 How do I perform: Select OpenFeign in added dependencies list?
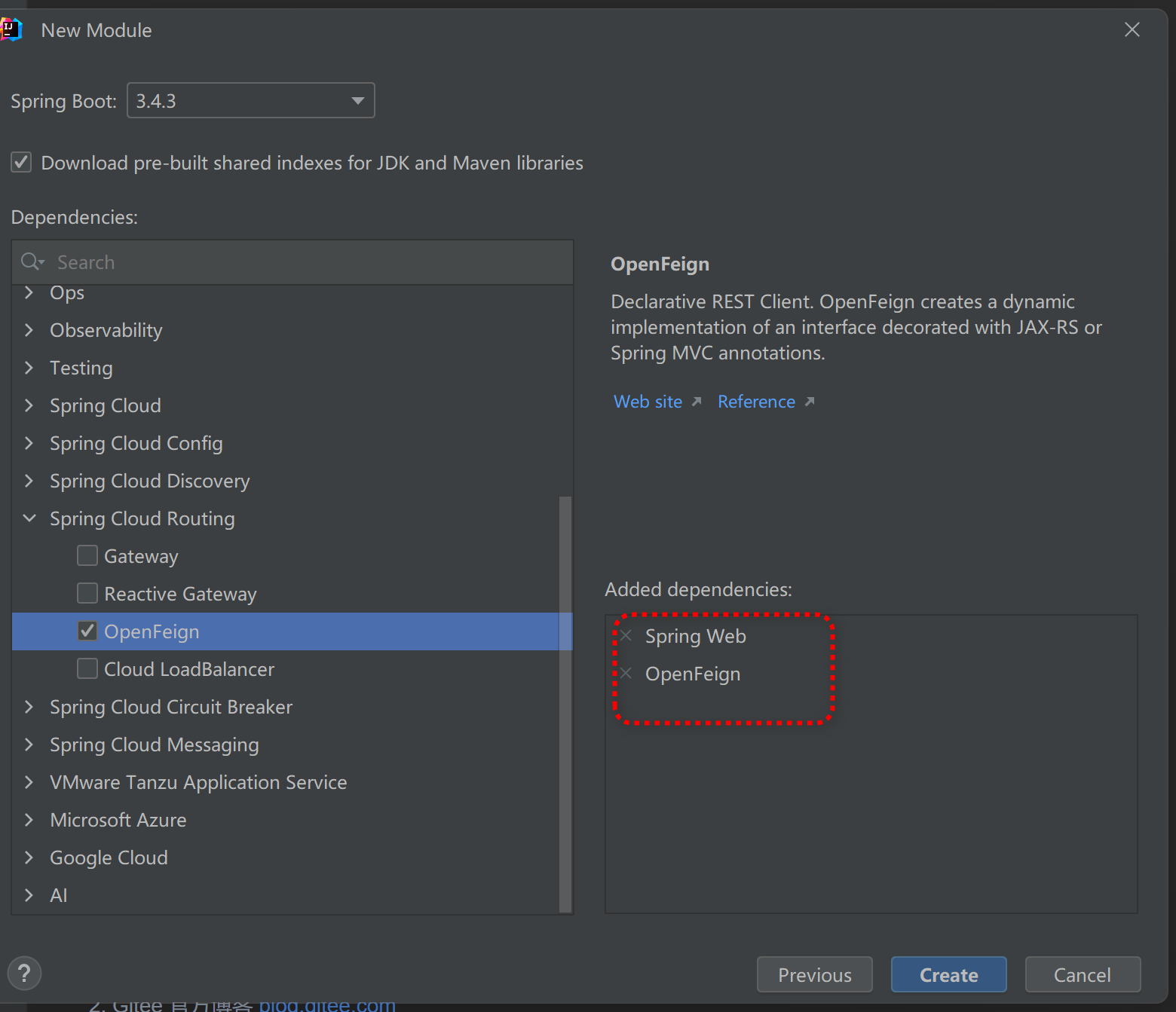tap(693, 674)
